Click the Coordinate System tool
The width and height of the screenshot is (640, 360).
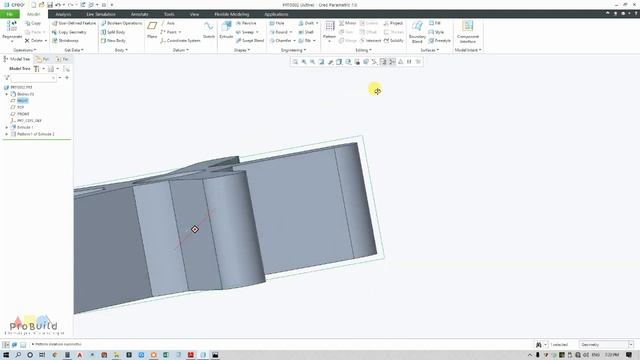[x=180, y=40]
